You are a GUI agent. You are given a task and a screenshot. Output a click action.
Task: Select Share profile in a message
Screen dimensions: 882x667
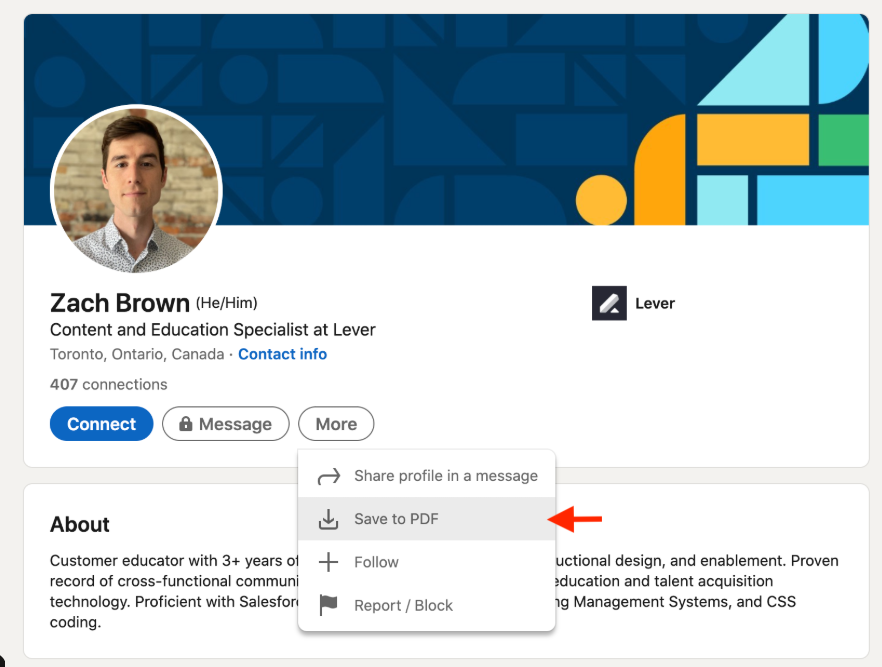coord(446,476)
